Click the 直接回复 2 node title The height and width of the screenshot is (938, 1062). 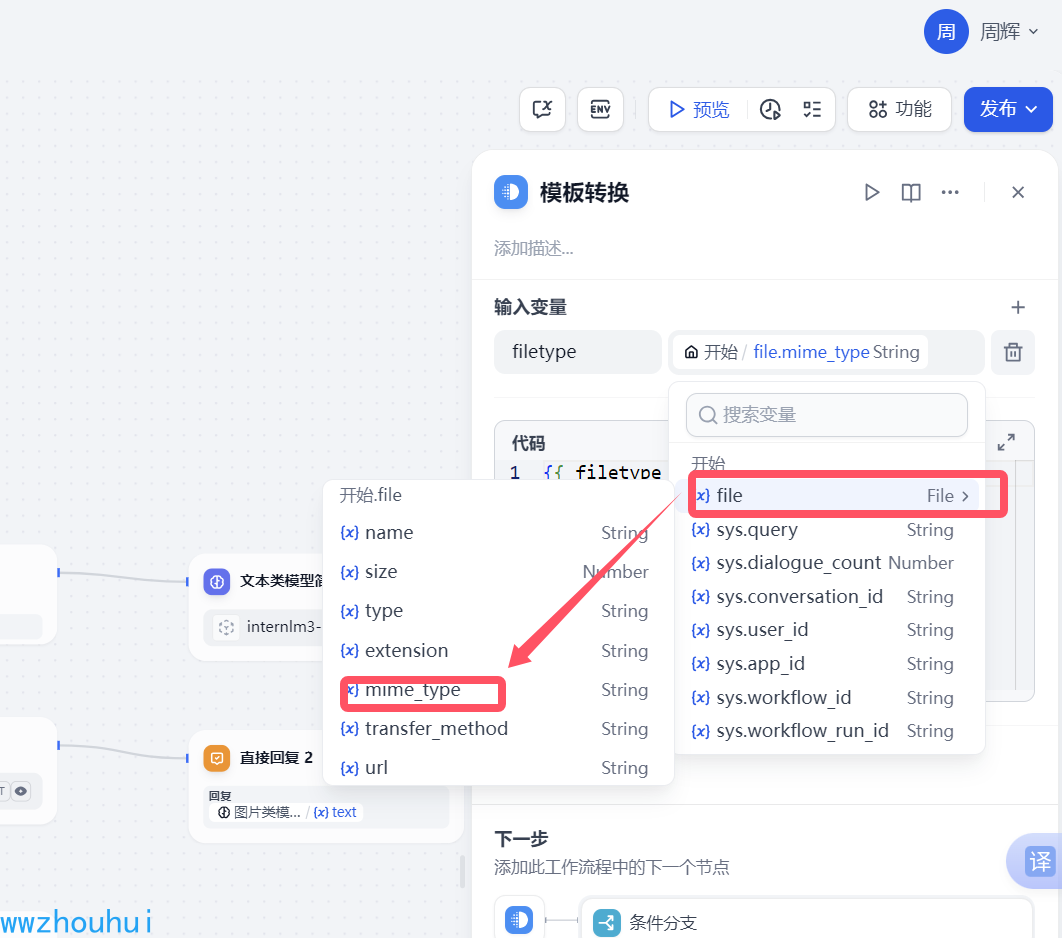coord(276,758)
